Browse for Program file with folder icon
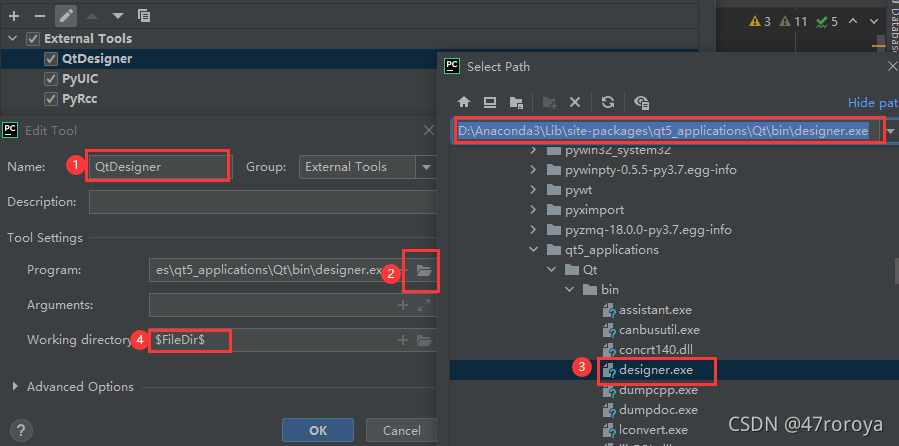This screenshot has width=899, height=446. click(424, 270)
